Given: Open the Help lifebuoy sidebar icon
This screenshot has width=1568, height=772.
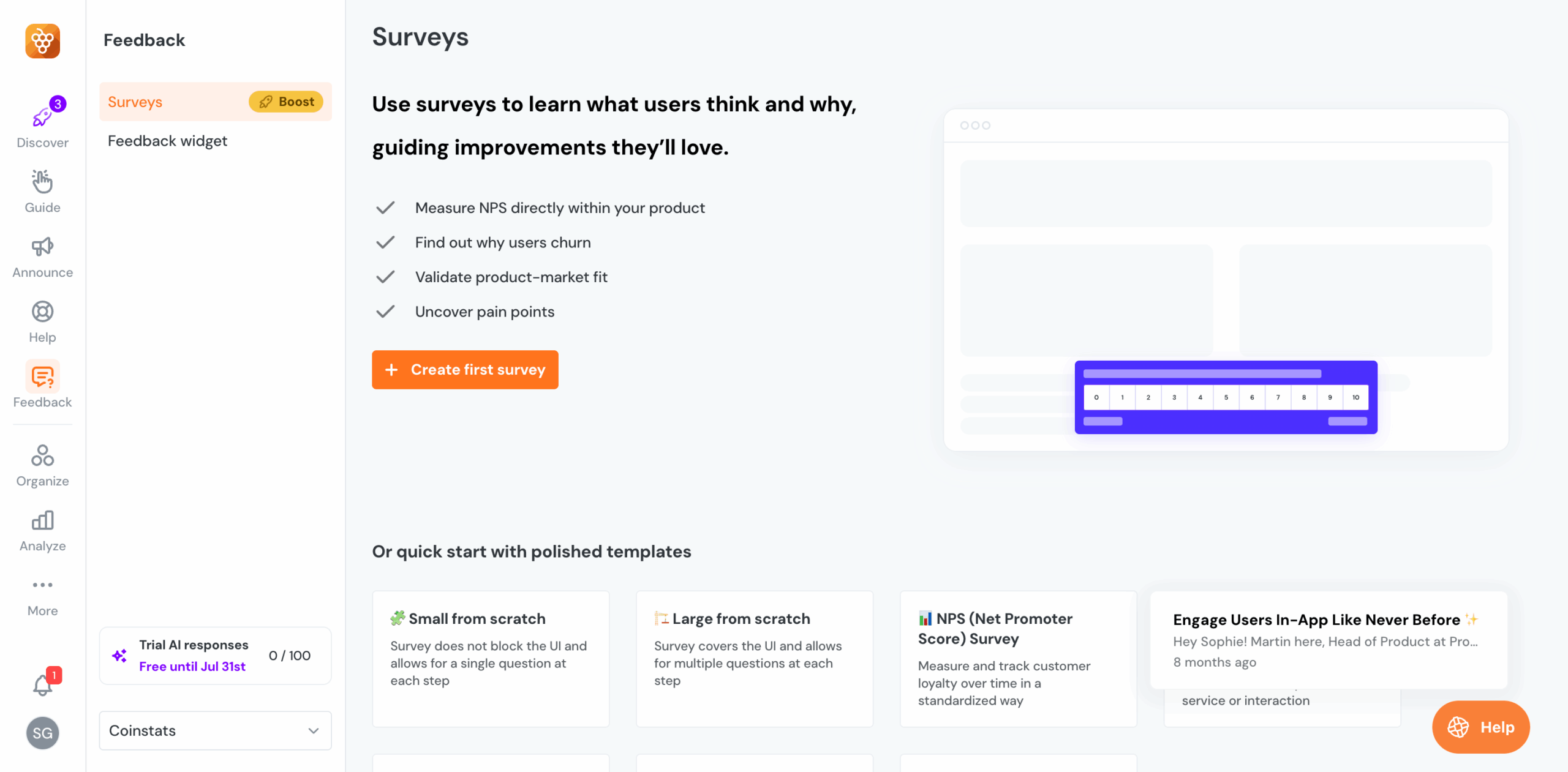Looking at the screenshot, I should [x=42, y=312].
